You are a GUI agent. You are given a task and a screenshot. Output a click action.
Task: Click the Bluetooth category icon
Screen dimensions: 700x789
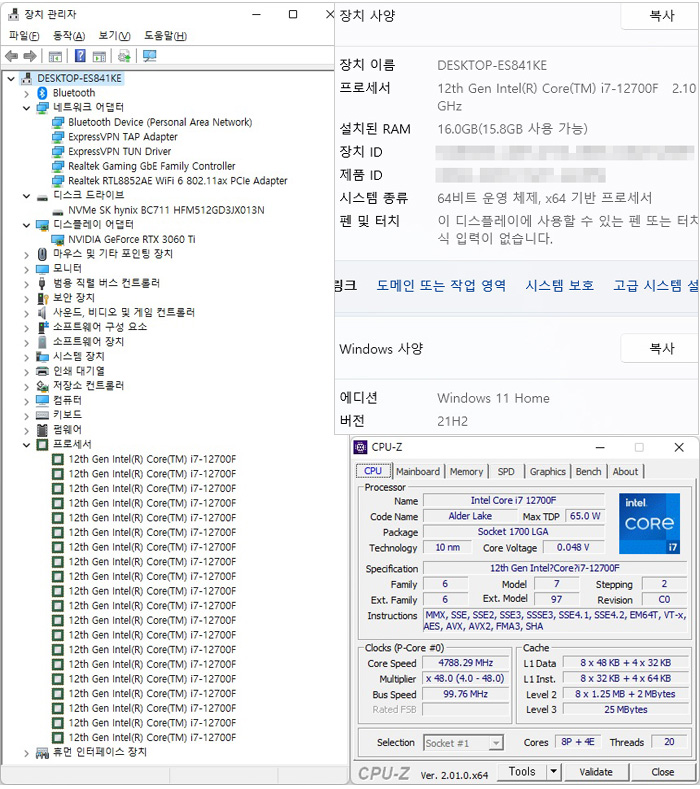pyautogui.click(x=42, y=93)
